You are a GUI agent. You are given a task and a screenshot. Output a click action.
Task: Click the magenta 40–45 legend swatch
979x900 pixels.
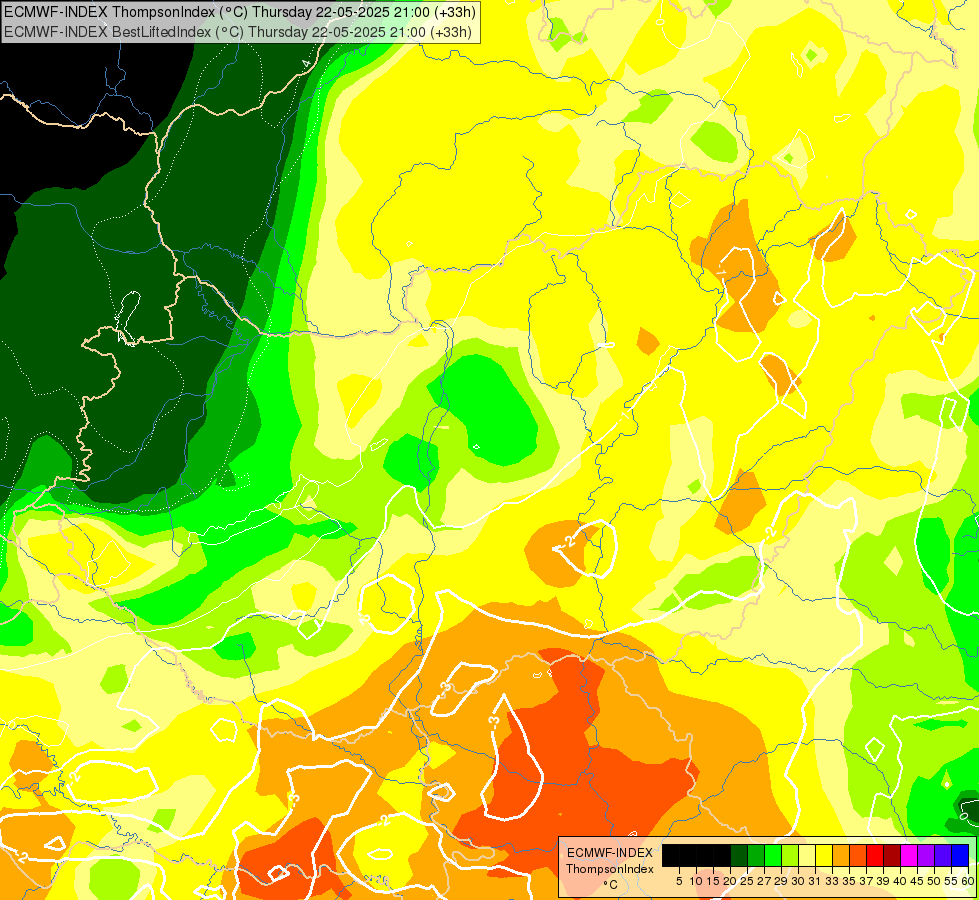click(x=909, y=856)
